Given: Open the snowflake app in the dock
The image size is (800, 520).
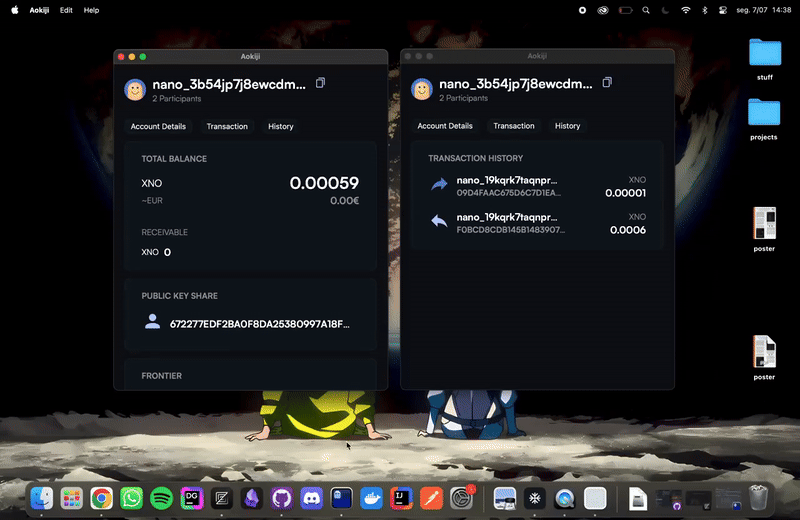Looking at the screenshot, I should click(535, 498).
